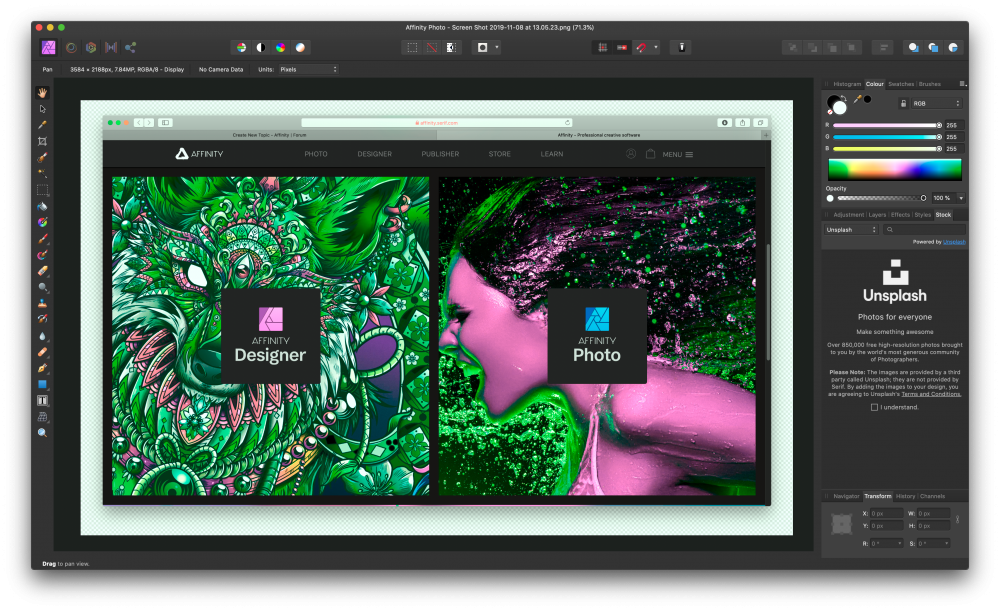
Task: Tick the I understand checkbox in Stock panel
Action: [x=874, y=407]
